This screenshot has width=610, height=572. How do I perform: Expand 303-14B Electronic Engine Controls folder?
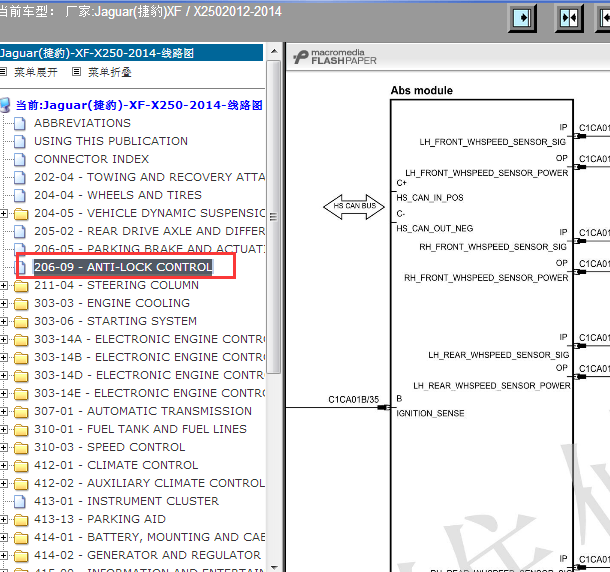click(4, 357)
